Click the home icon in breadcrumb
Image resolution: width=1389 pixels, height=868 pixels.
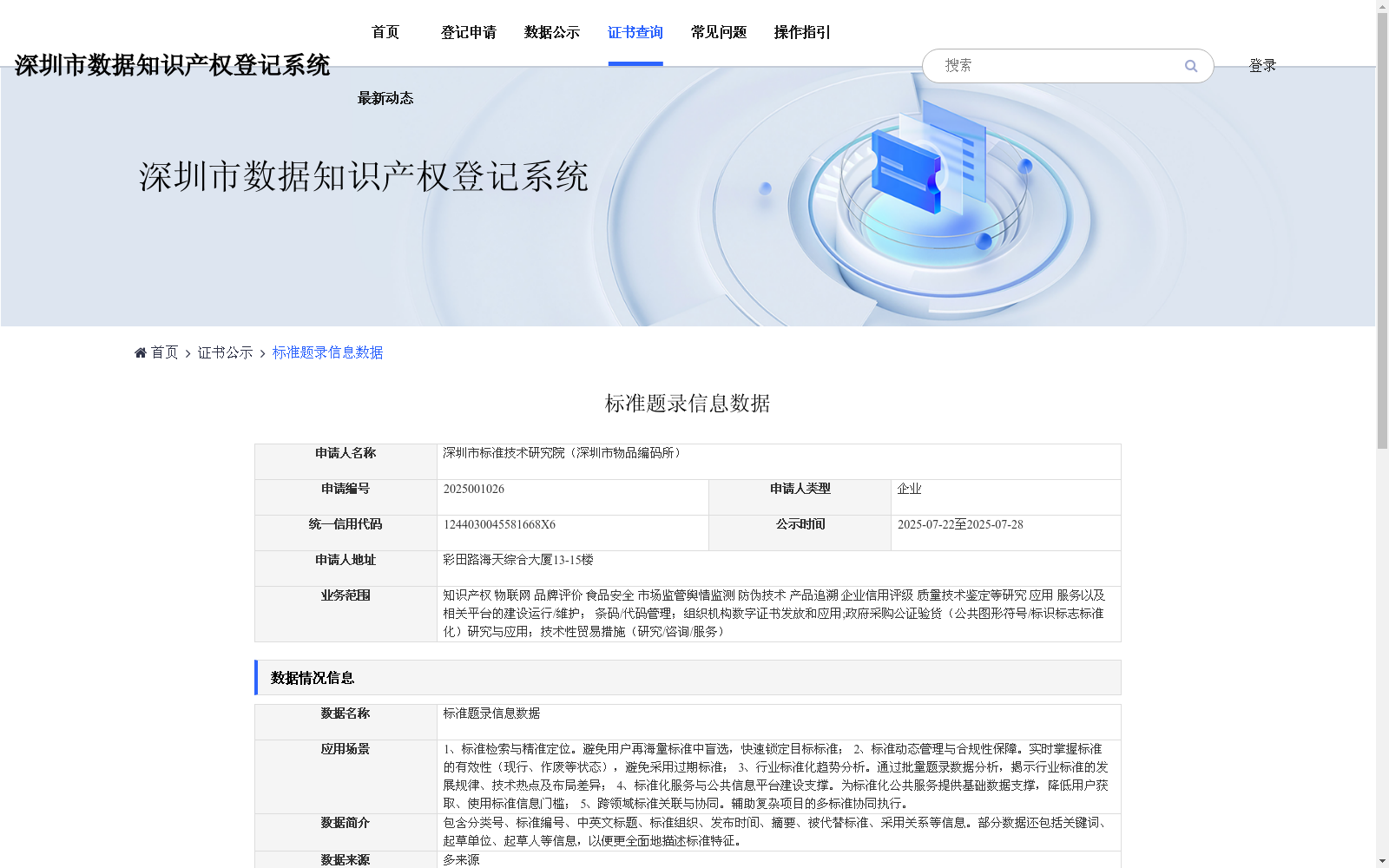[141, 352]
